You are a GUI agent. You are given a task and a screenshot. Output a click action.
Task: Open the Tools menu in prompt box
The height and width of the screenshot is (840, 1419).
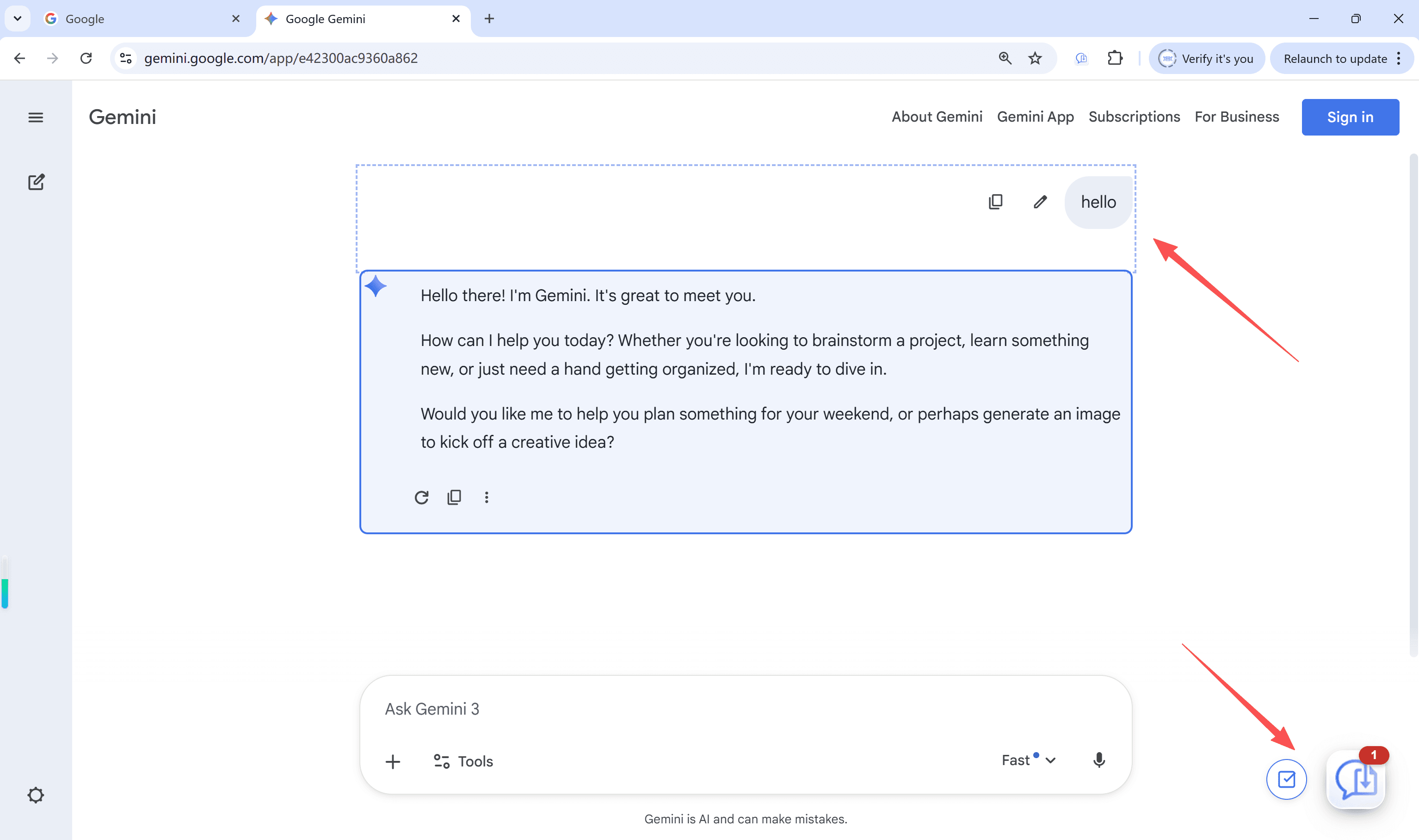point(463,761)
